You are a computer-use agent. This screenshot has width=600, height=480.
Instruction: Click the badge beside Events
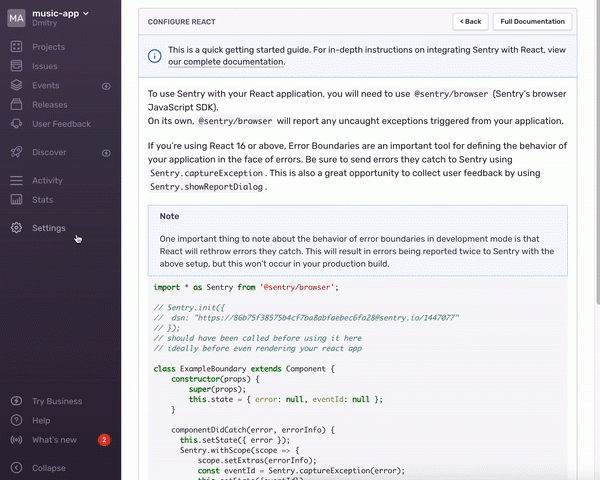pyautogui.click(x=106, y=86)
